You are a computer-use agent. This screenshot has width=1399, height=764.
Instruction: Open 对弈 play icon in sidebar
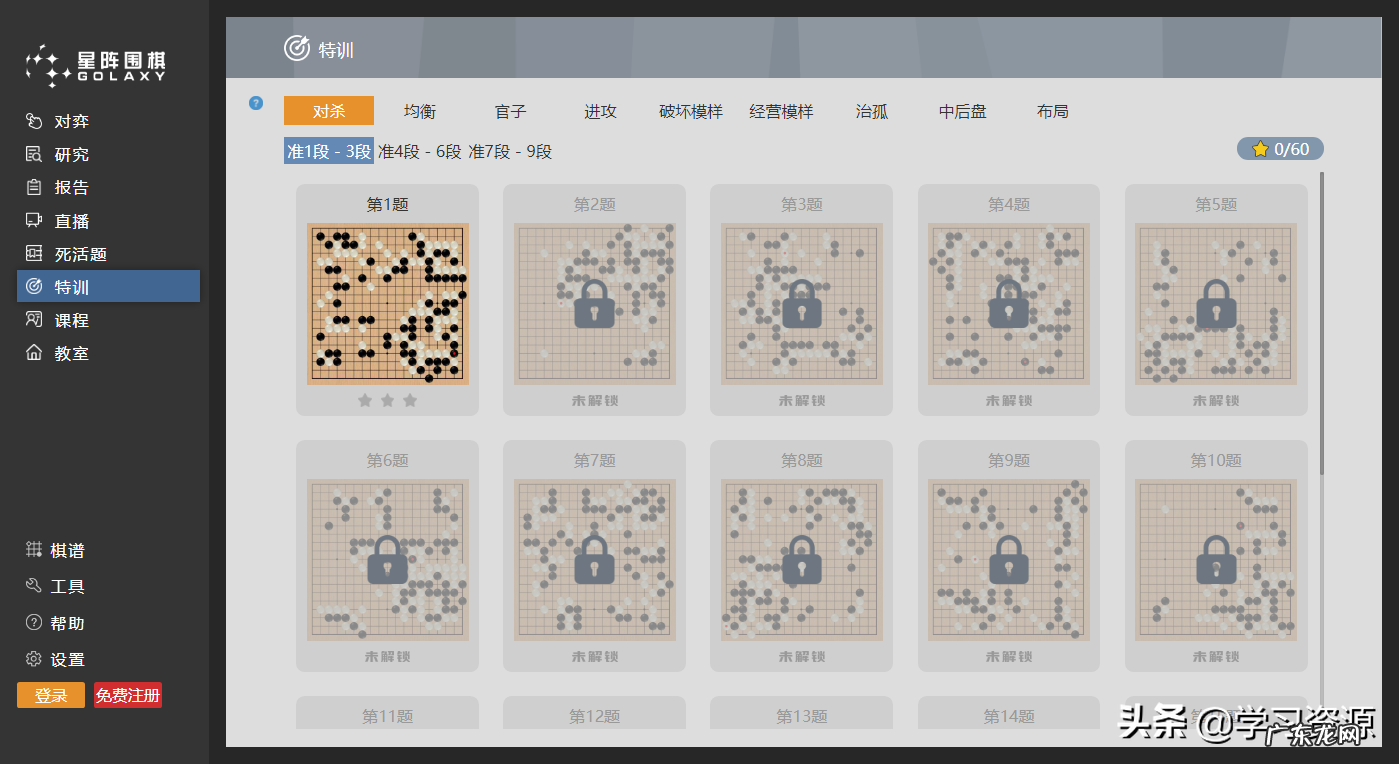(x=34, y=121)
